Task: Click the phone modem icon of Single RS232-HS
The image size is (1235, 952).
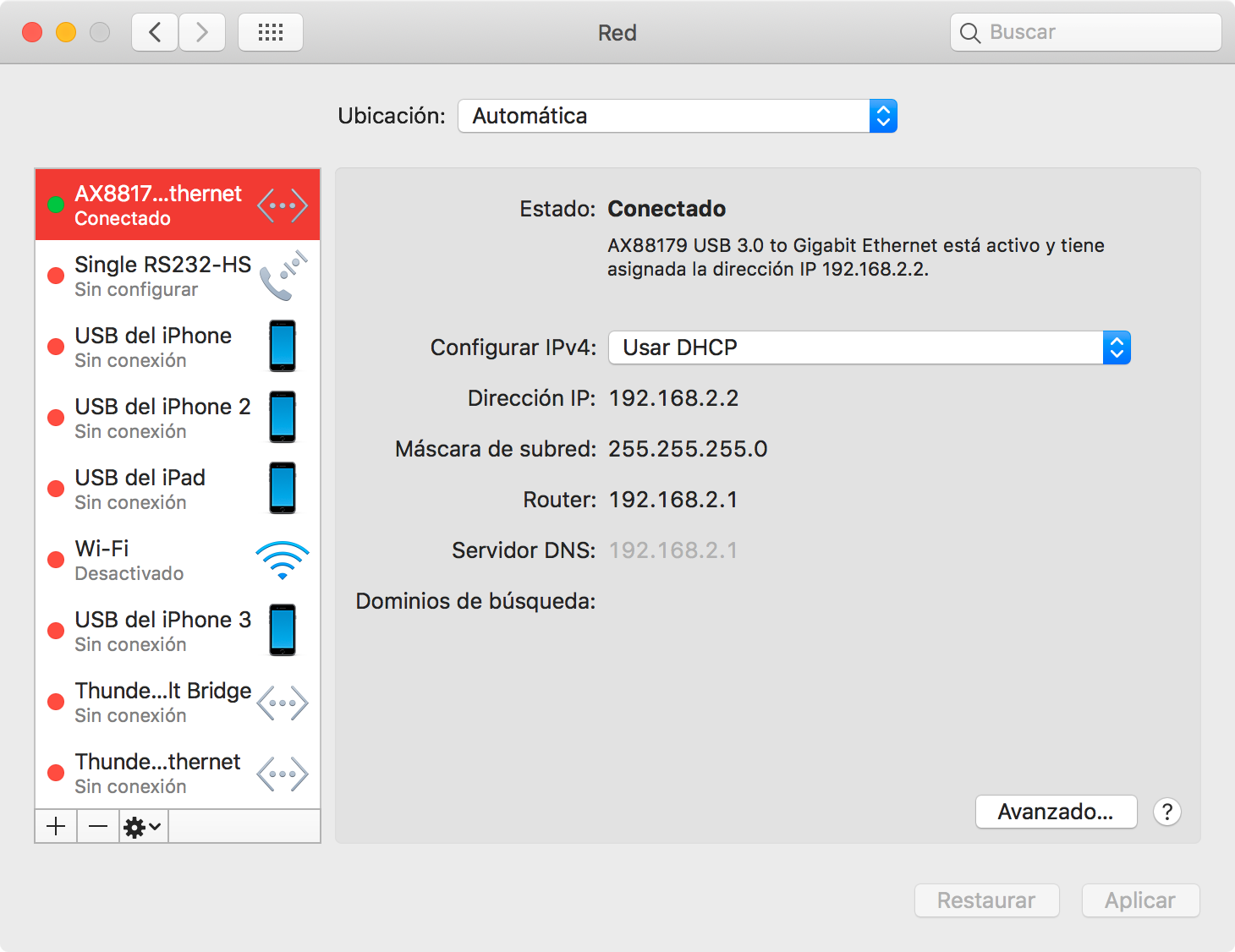Action: pyautogui.click(x=283, y=276)
